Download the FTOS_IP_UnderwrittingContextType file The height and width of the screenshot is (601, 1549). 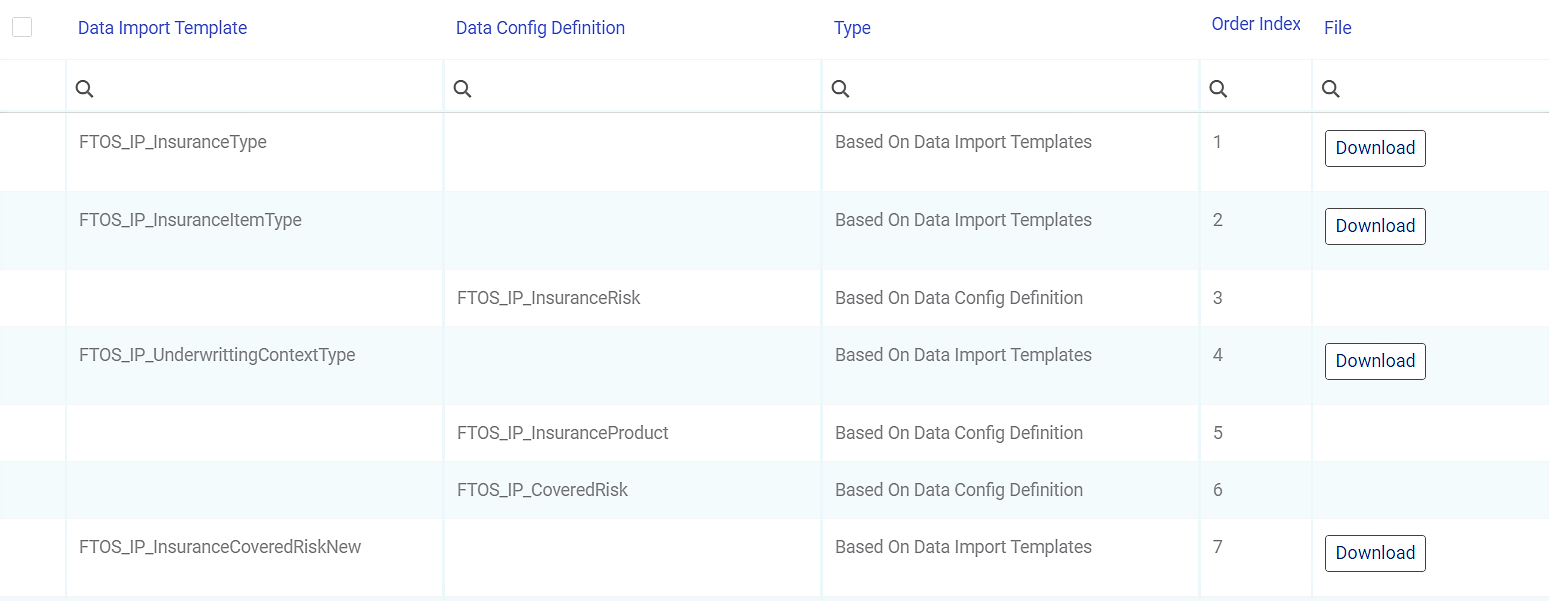1375,361
